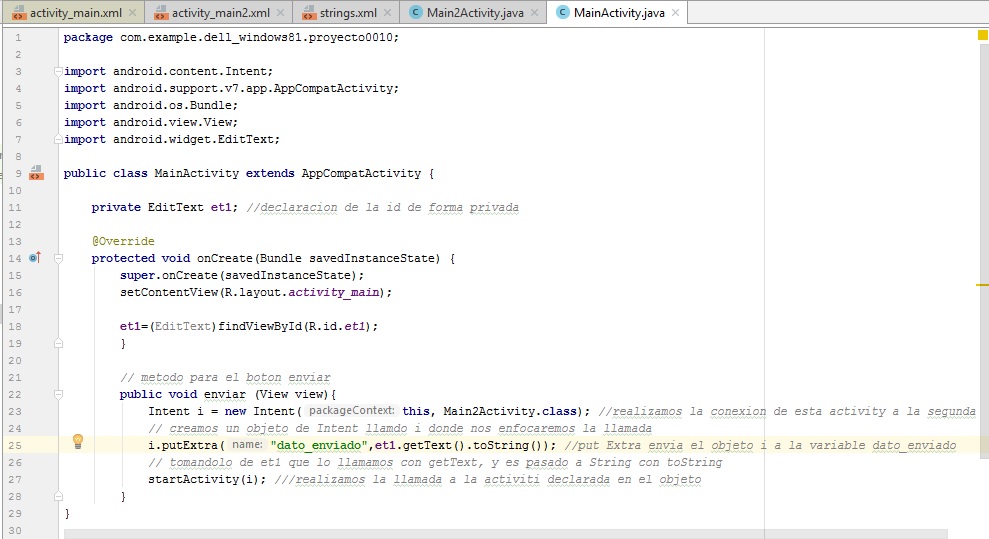The image size is (989, 539).
Task: Close the MainActivity.java tab
Action: 677,13
